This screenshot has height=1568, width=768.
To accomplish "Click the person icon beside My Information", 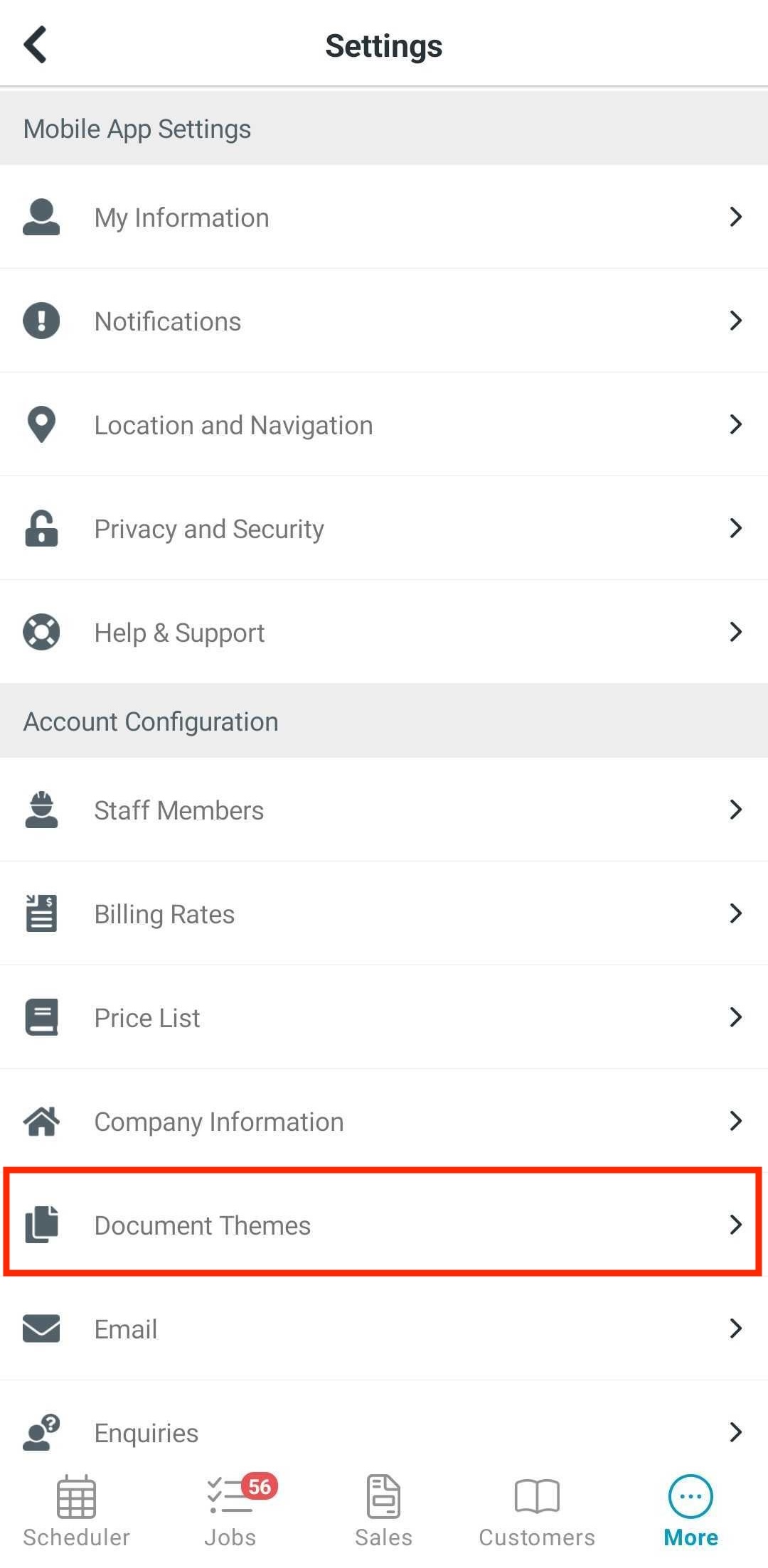I will pos(41,217).
